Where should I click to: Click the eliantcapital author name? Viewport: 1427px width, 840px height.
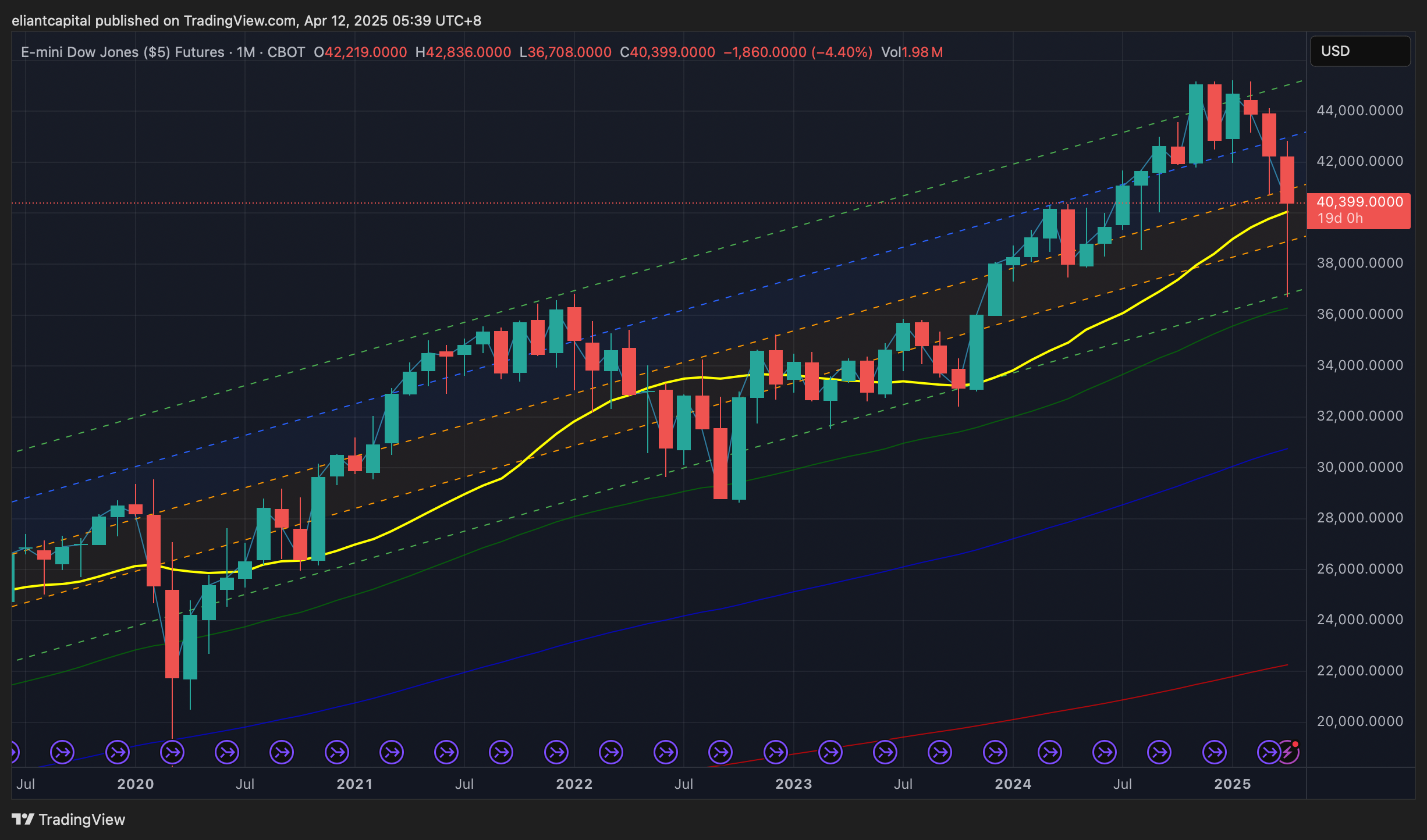51,21
